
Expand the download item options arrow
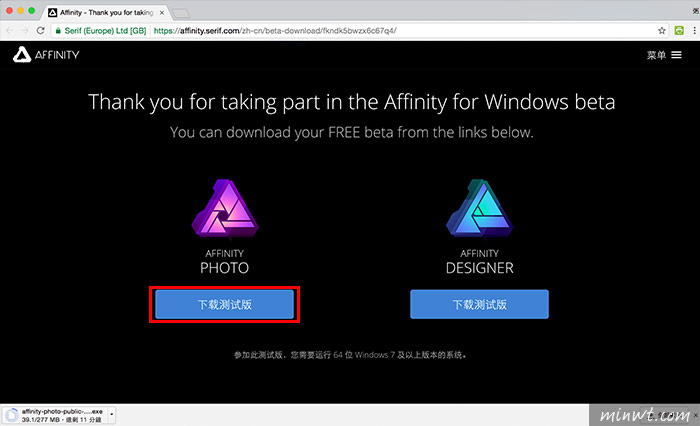point(111,415)
